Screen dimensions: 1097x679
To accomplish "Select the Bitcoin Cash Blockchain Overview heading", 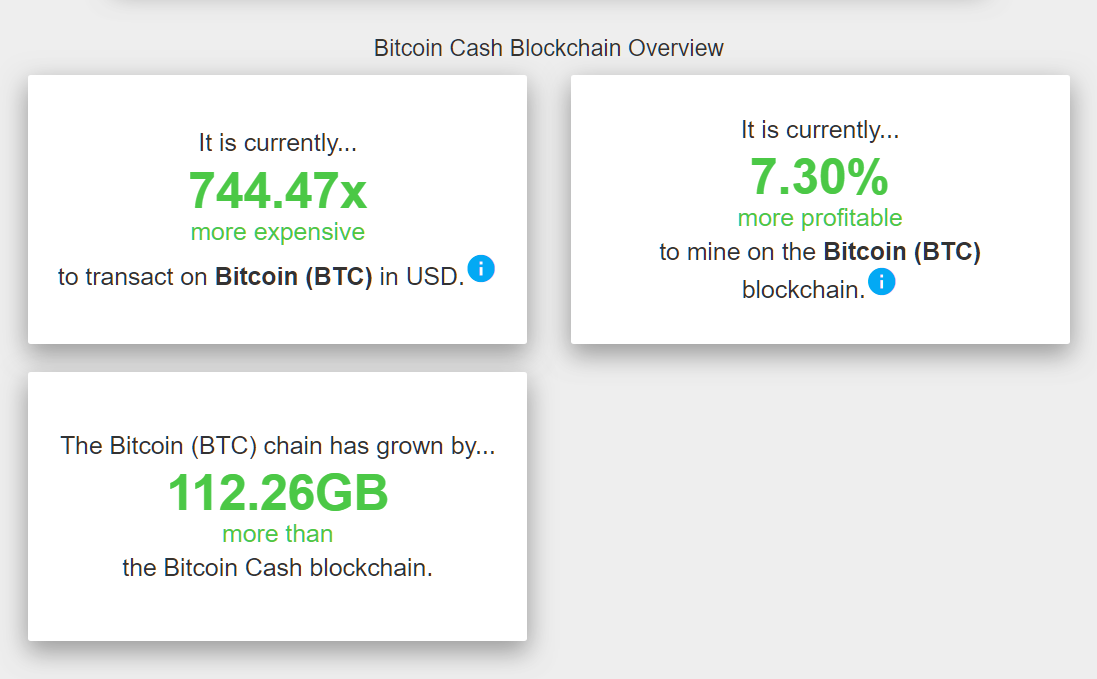I will (548, 48).
